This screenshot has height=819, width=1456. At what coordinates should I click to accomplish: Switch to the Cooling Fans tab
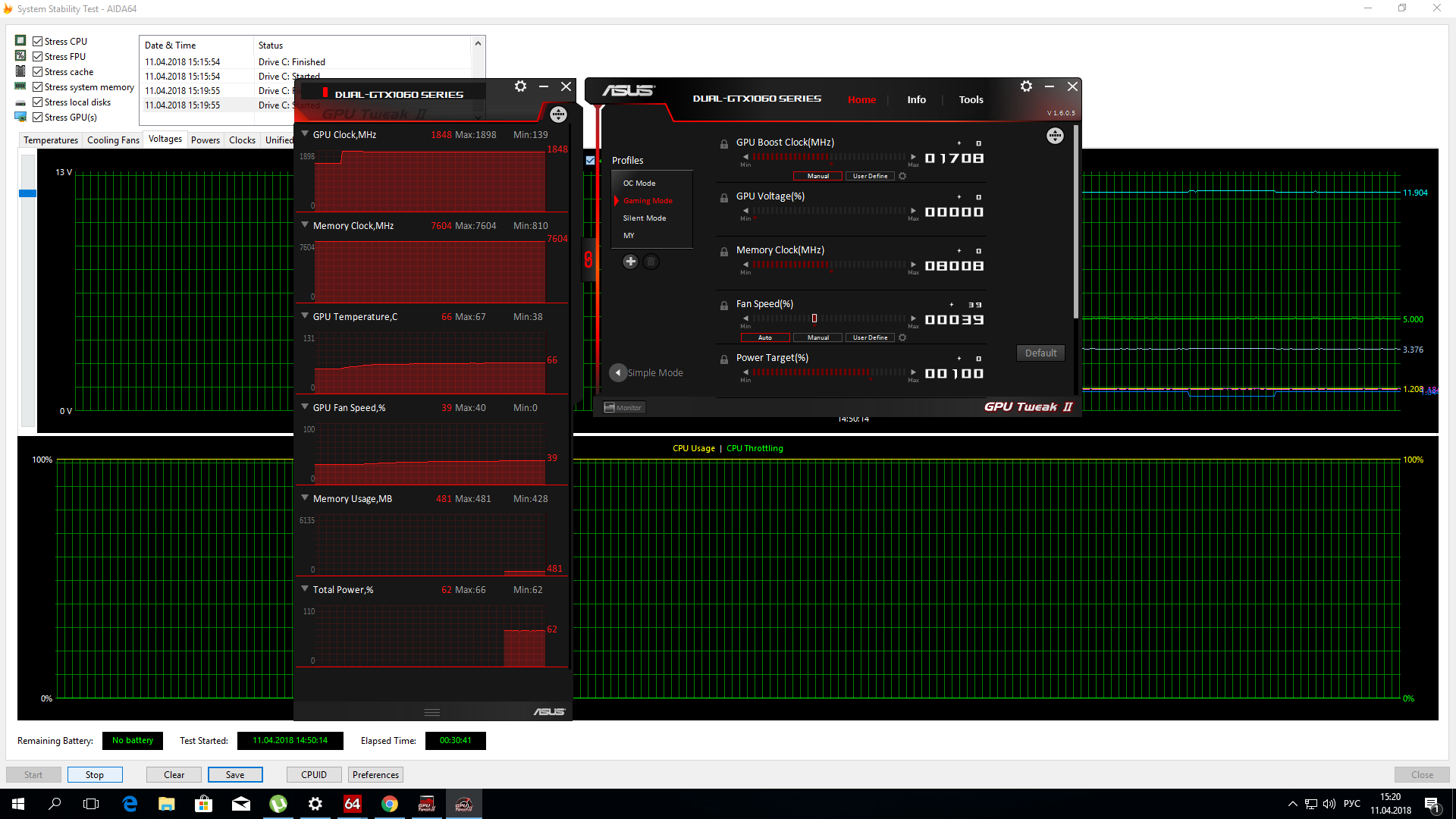tap(113, 140)
